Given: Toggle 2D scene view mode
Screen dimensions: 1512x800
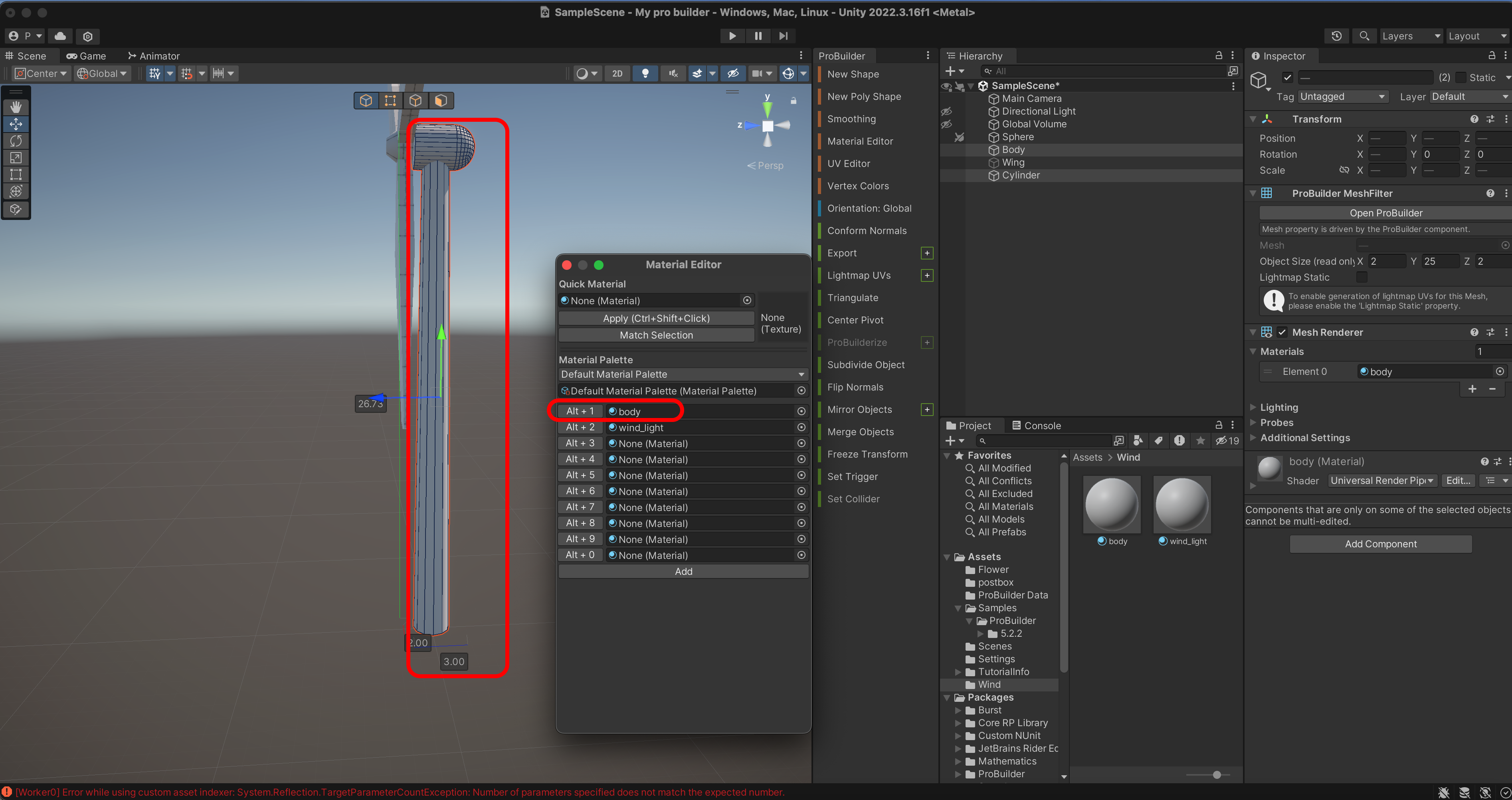Looking at the screenshot, I should coord(617,73).
